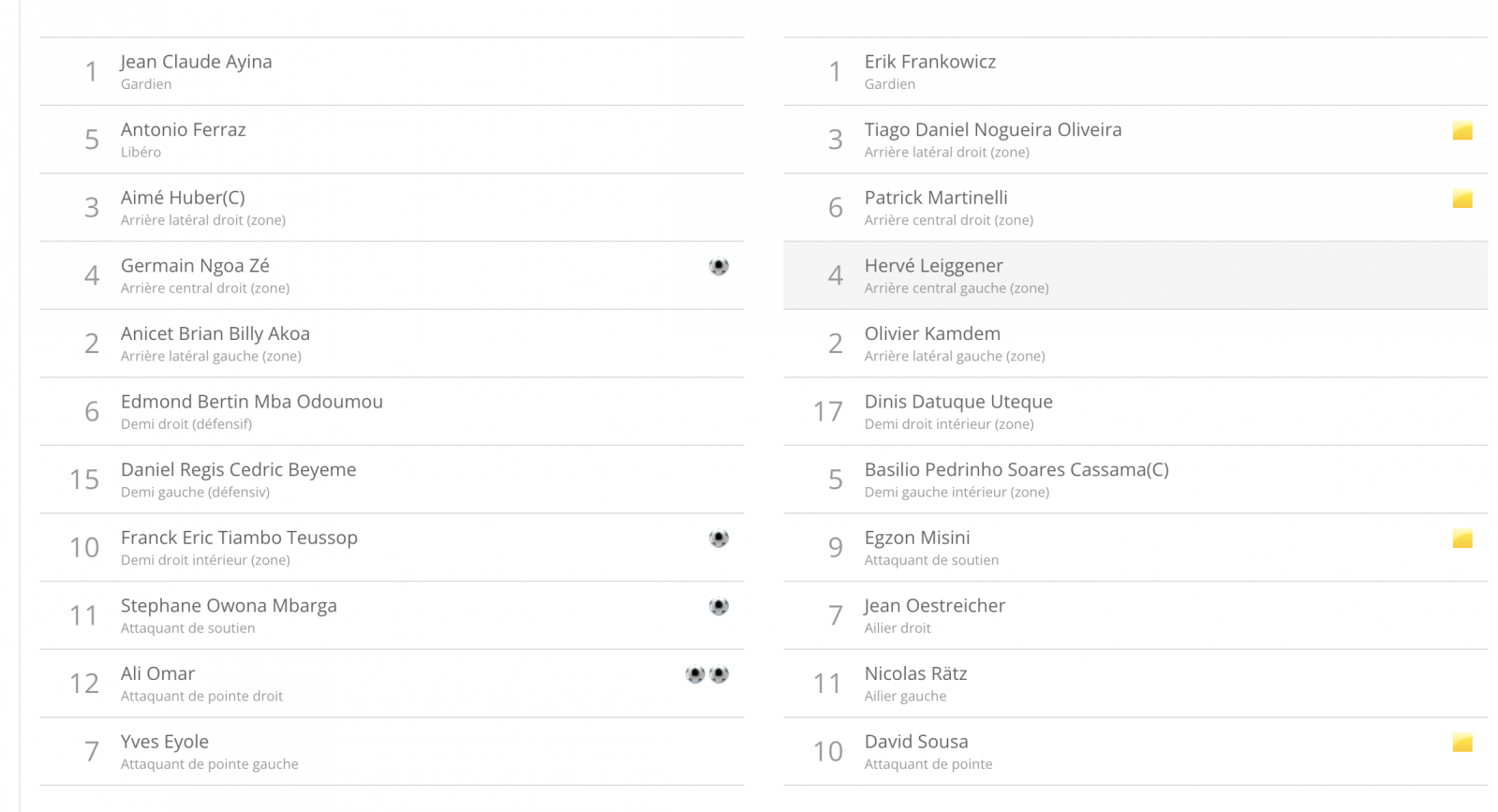Click the first goal ball icon for Ali Omar
This screenshot has height=812, width=1498.
tap(695, 674)
